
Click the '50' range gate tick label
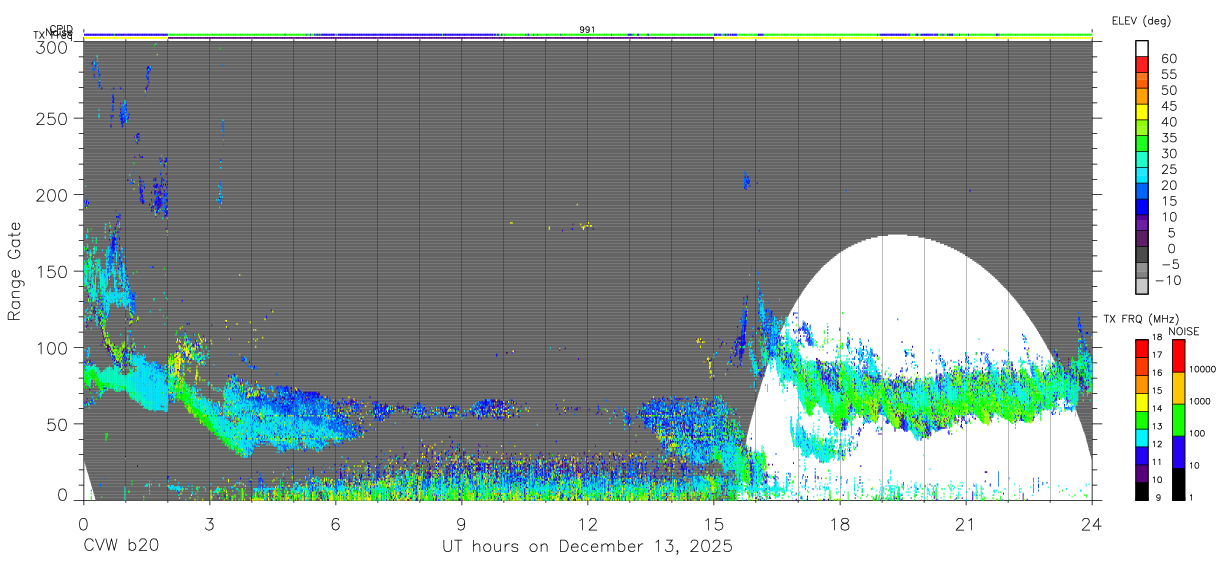click(x=59, y=424)
